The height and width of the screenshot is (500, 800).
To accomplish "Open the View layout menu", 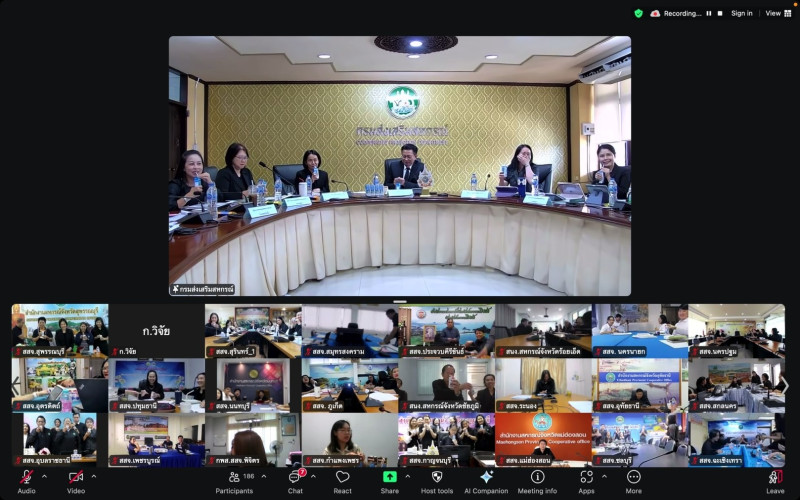I will (776, 13).
